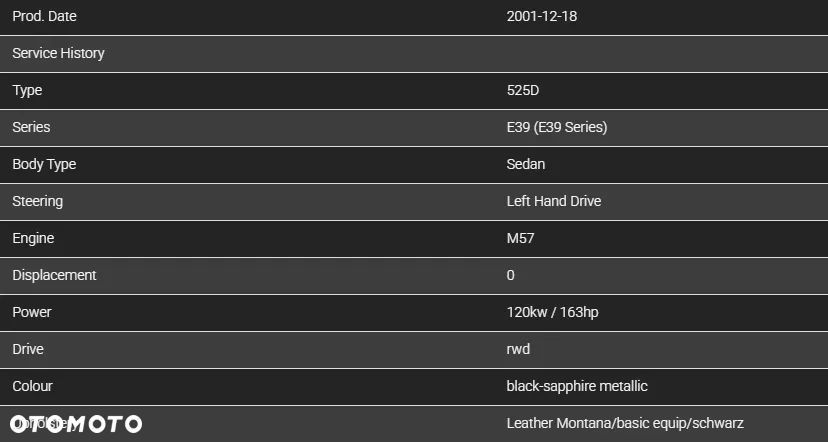The width and height of the screenshot is (828, 442).
Task: Select the 120kw / 163hp power value
Action: [x=553, y=312]
